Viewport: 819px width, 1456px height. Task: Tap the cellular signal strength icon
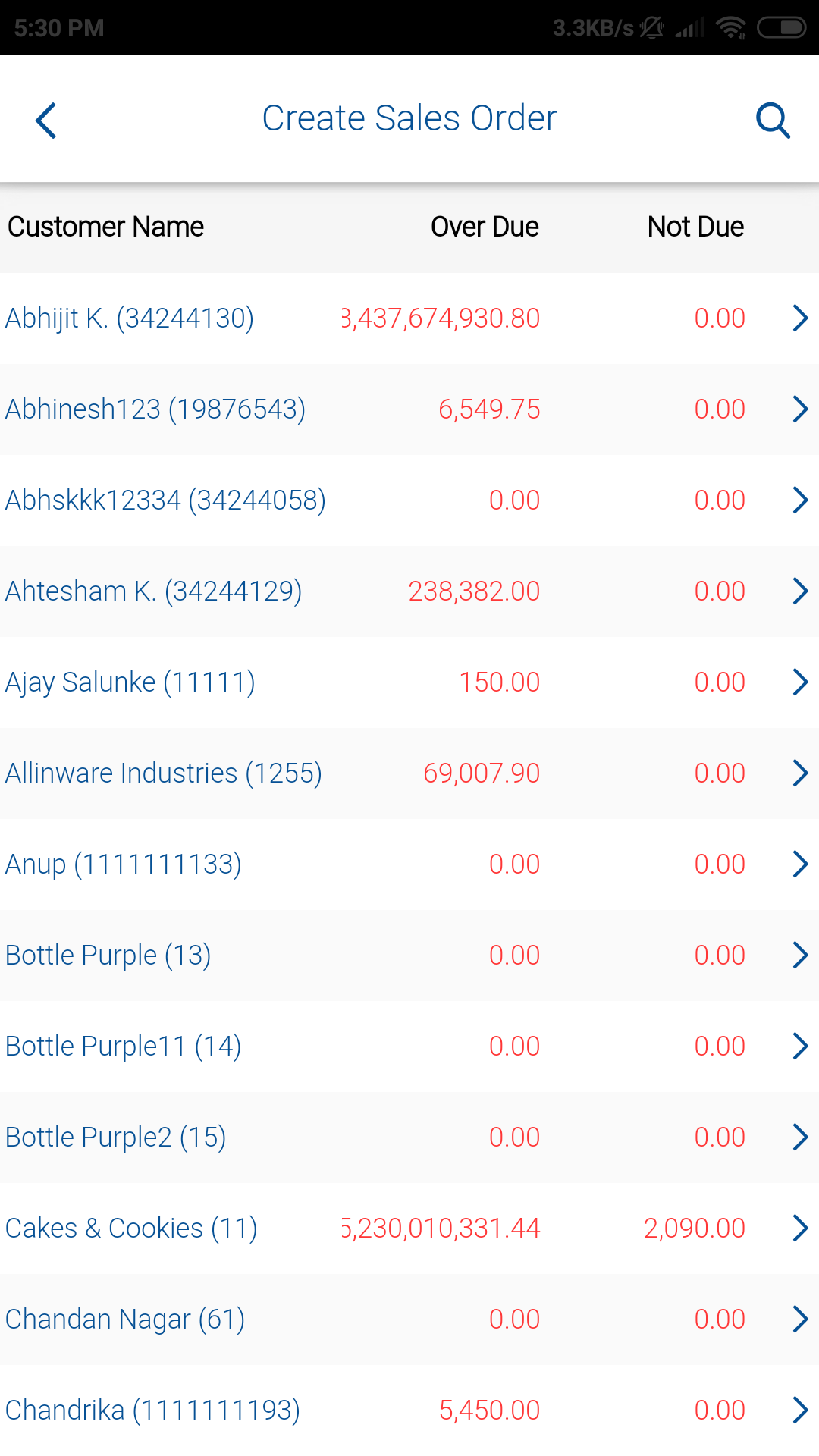point(689,28)
